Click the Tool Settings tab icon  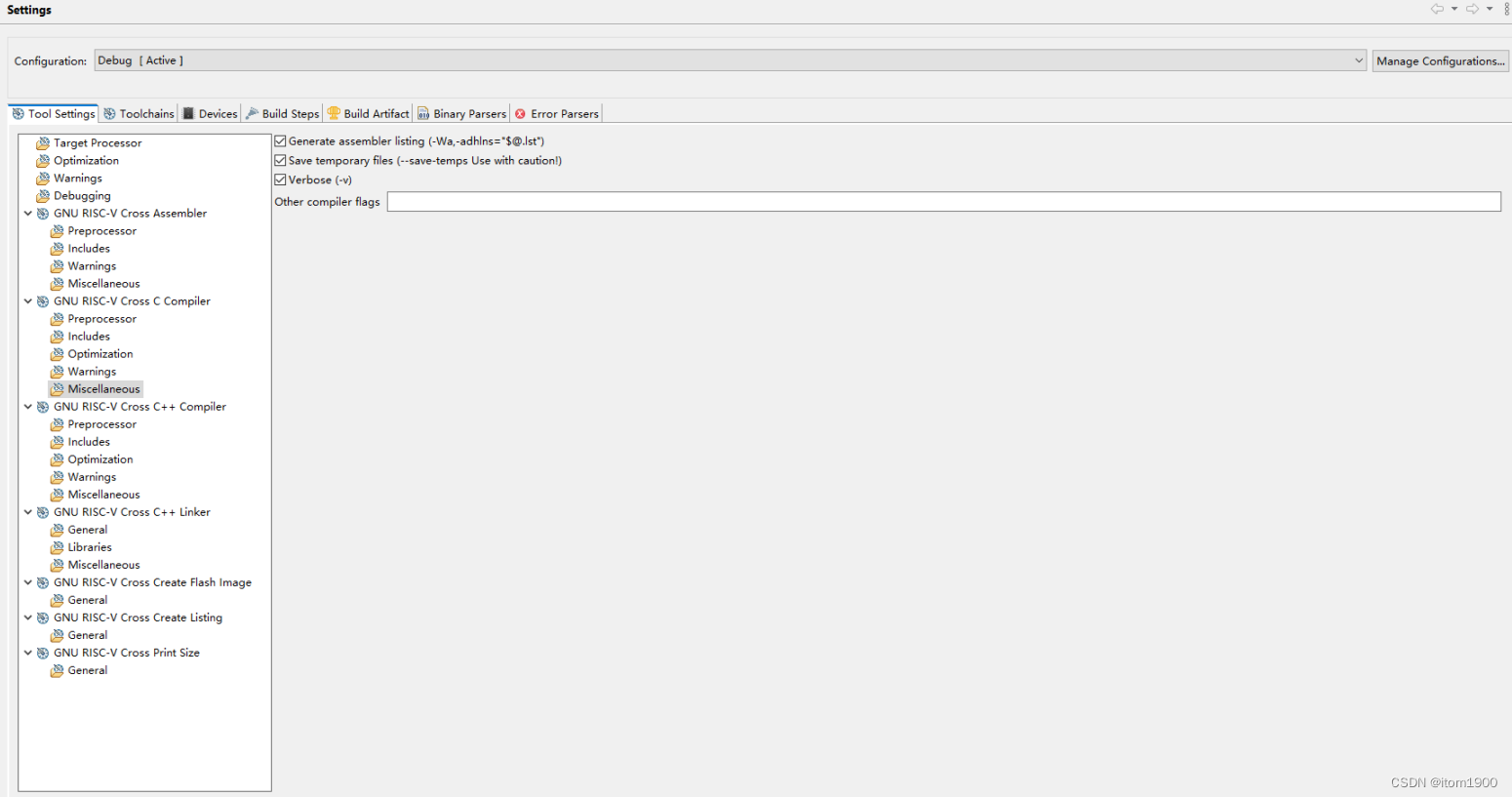click(19, 114)
